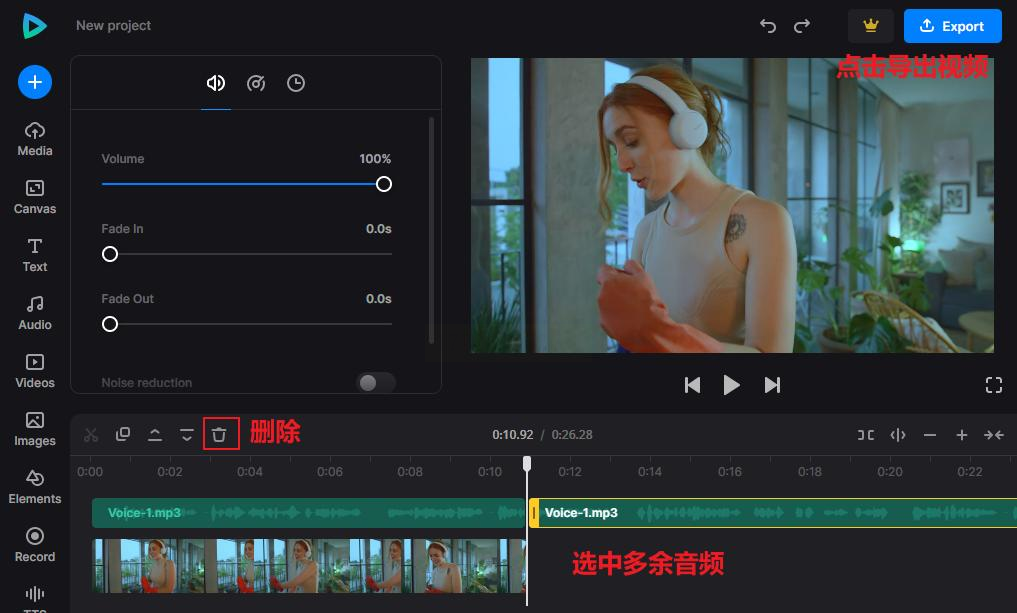Click the playhead marker on the timeline
This screenshot has height=613, width=1017.
[527, 463]
